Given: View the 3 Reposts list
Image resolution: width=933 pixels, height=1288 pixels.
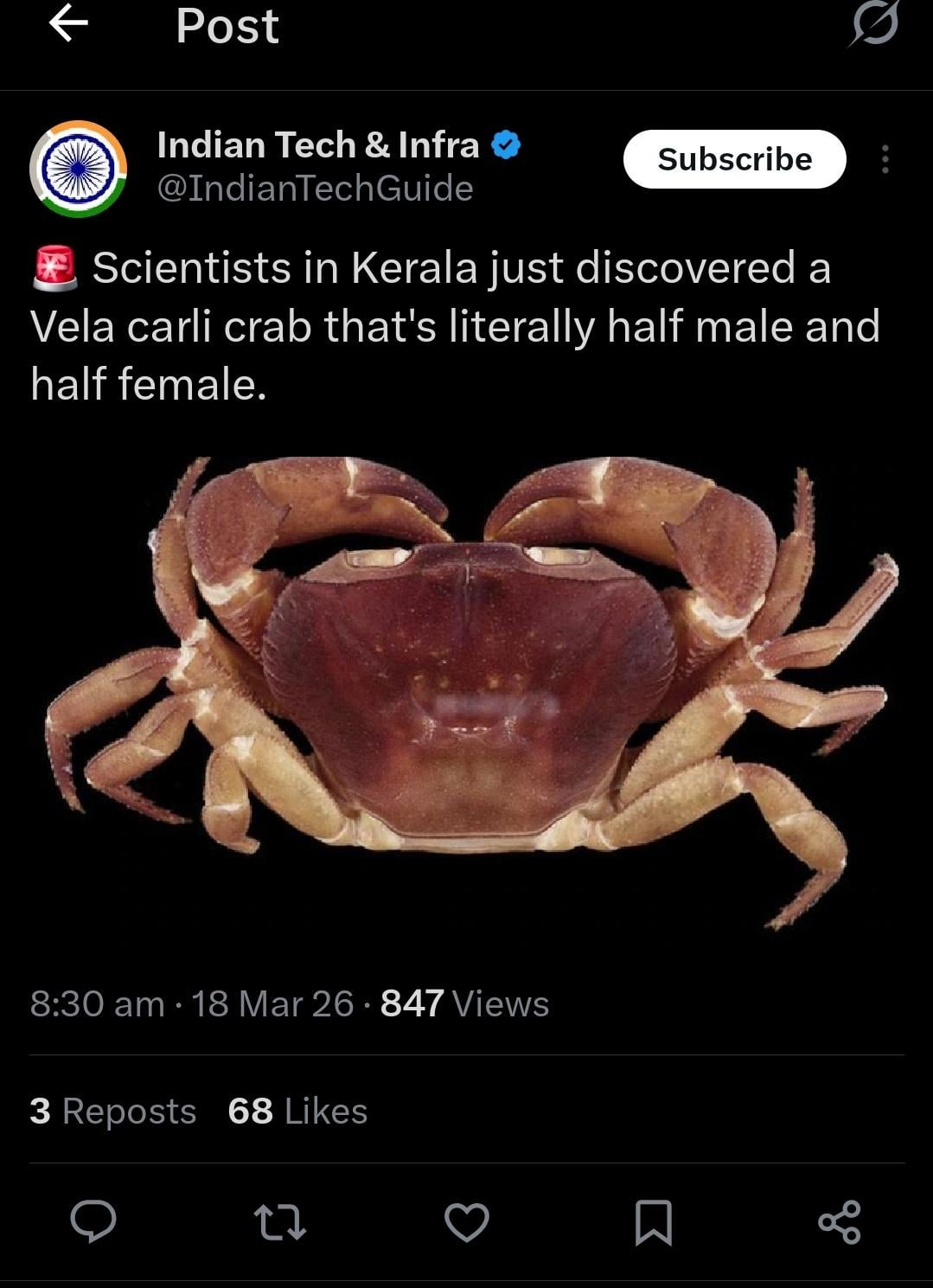Looking at the screenshot, I should 113,1111.
